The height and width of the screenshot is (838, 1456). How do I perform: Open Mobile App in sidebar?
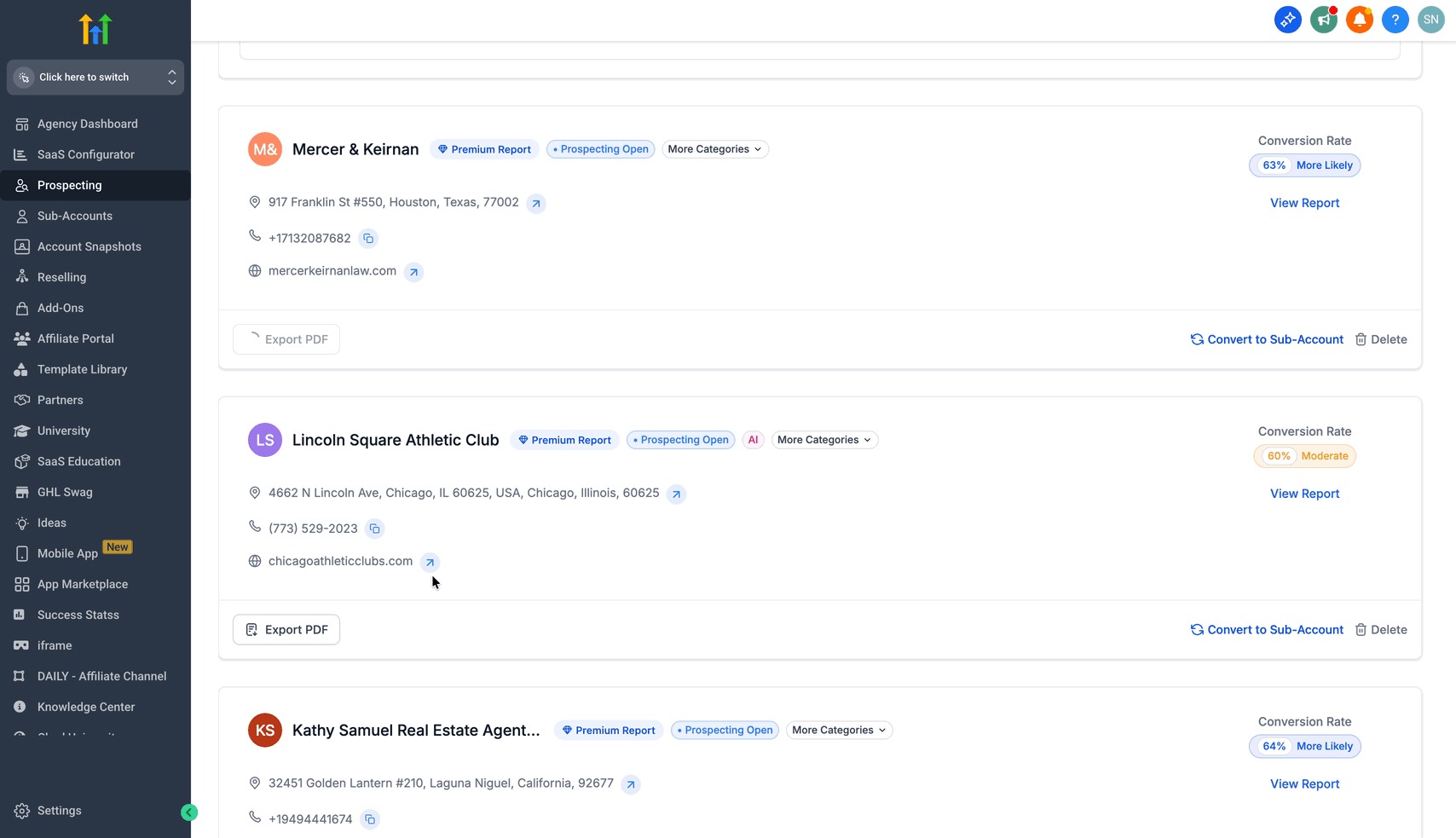[95, 553]
